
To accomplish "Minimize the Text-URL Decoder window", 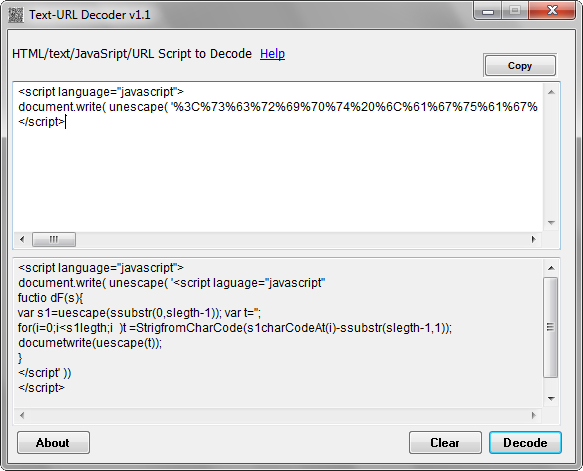I will [x=488, y=11].
